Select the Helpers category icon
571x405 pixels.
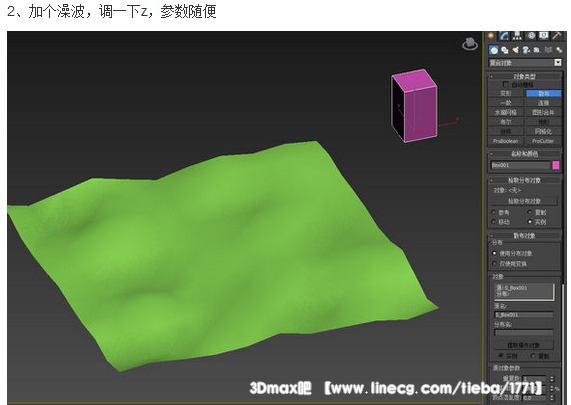[x=537, y=50]
